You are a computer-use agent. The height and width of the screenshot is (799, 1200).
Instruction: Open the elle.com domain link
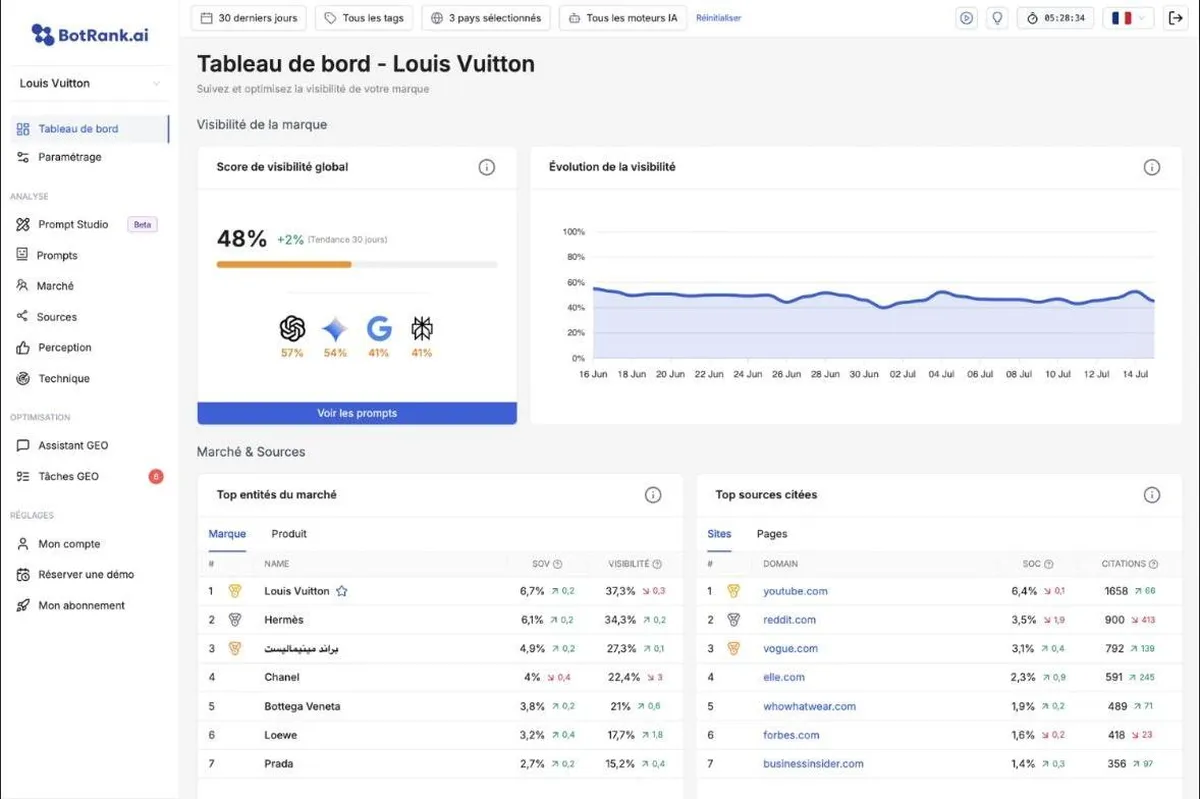coord(784,677)
